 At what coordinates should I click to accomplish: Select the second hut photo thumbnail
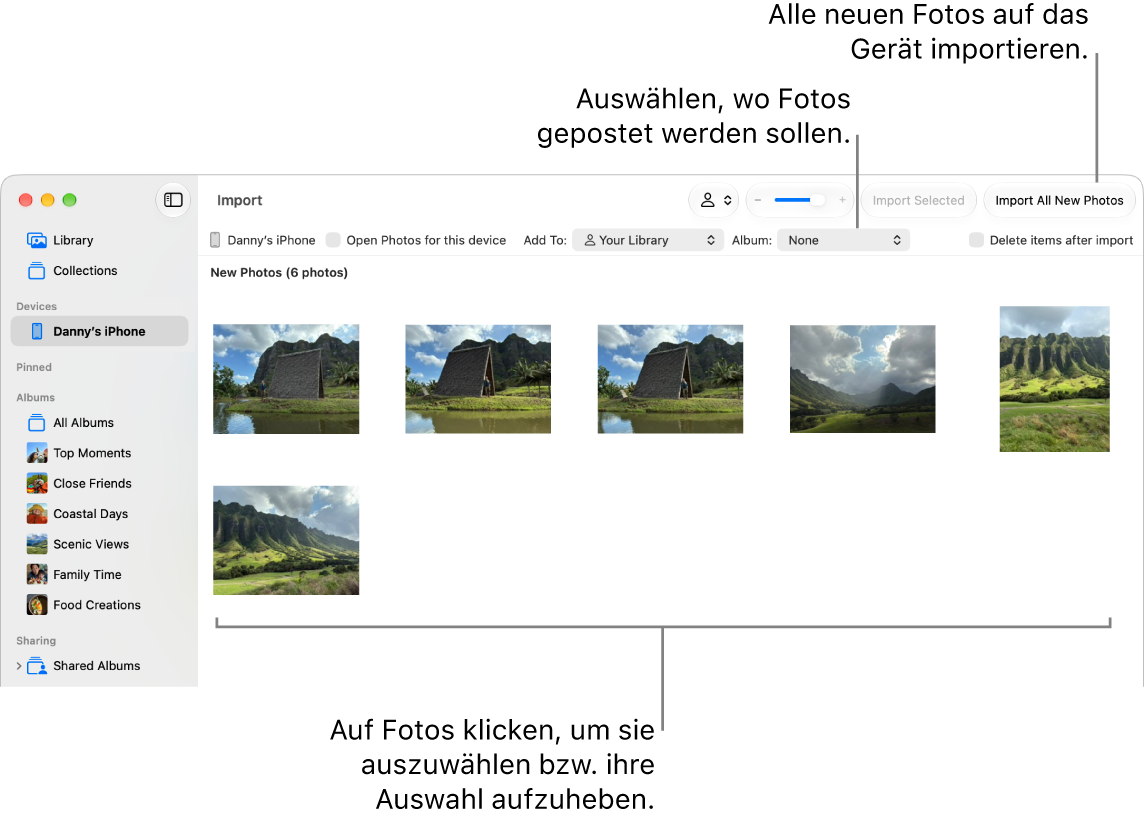click(x=478, y=379)
